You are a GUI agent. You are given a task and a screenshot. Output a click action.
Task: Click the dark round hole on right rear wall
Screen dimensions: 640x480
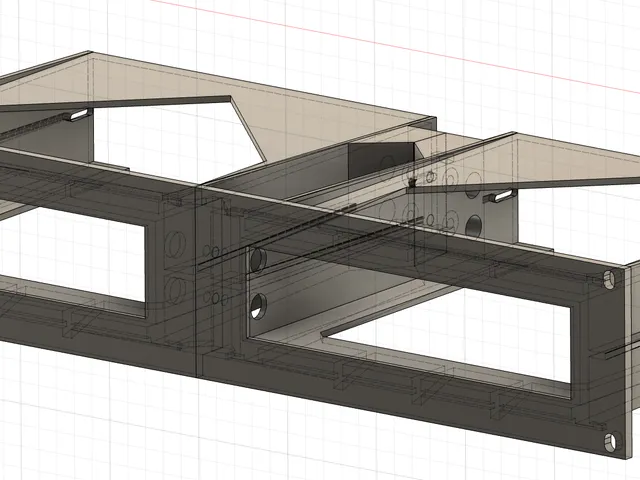click(473, 225)
